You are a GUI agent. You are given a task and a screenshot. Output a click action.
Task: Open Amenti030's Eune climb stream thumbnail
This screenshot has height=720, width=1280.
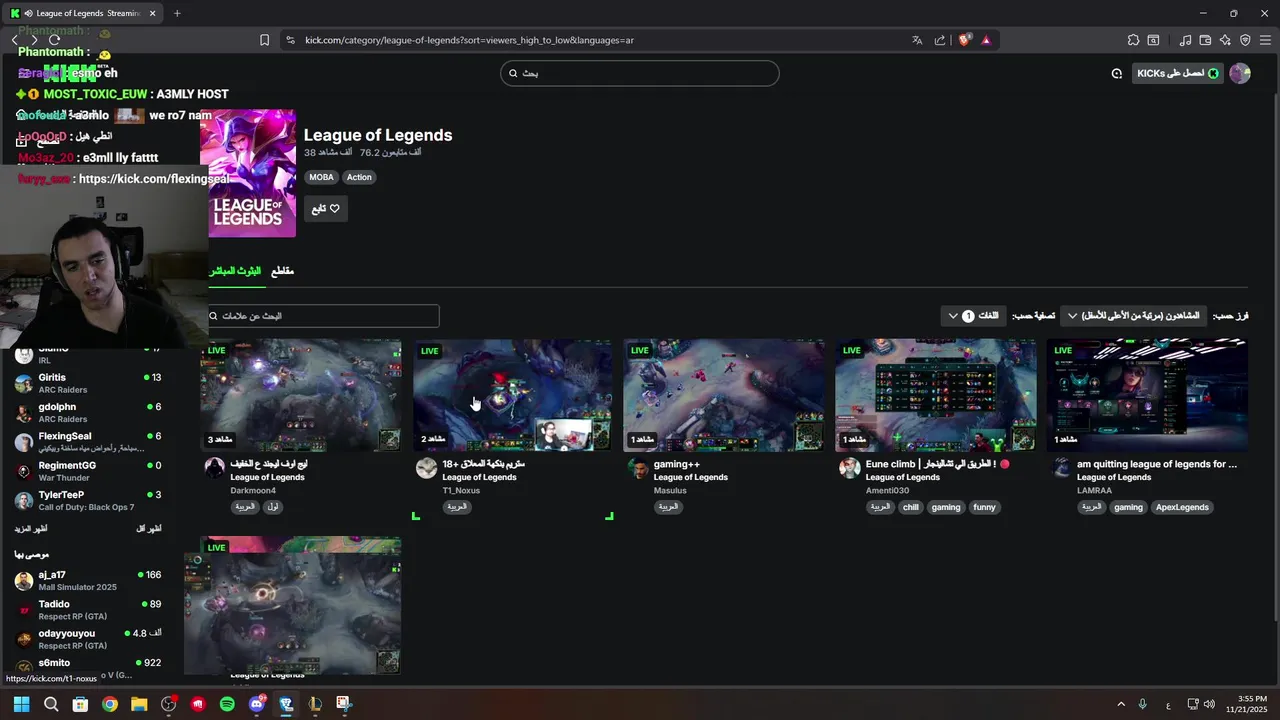[x=936, y=395]
